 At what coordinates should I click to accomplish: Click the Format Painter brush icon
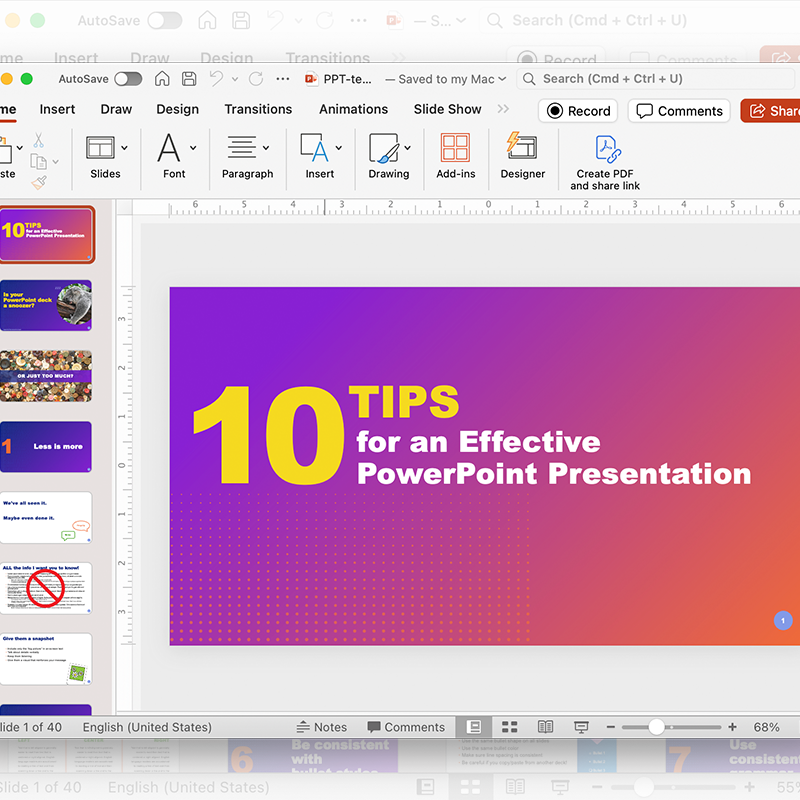click(39, 183)
